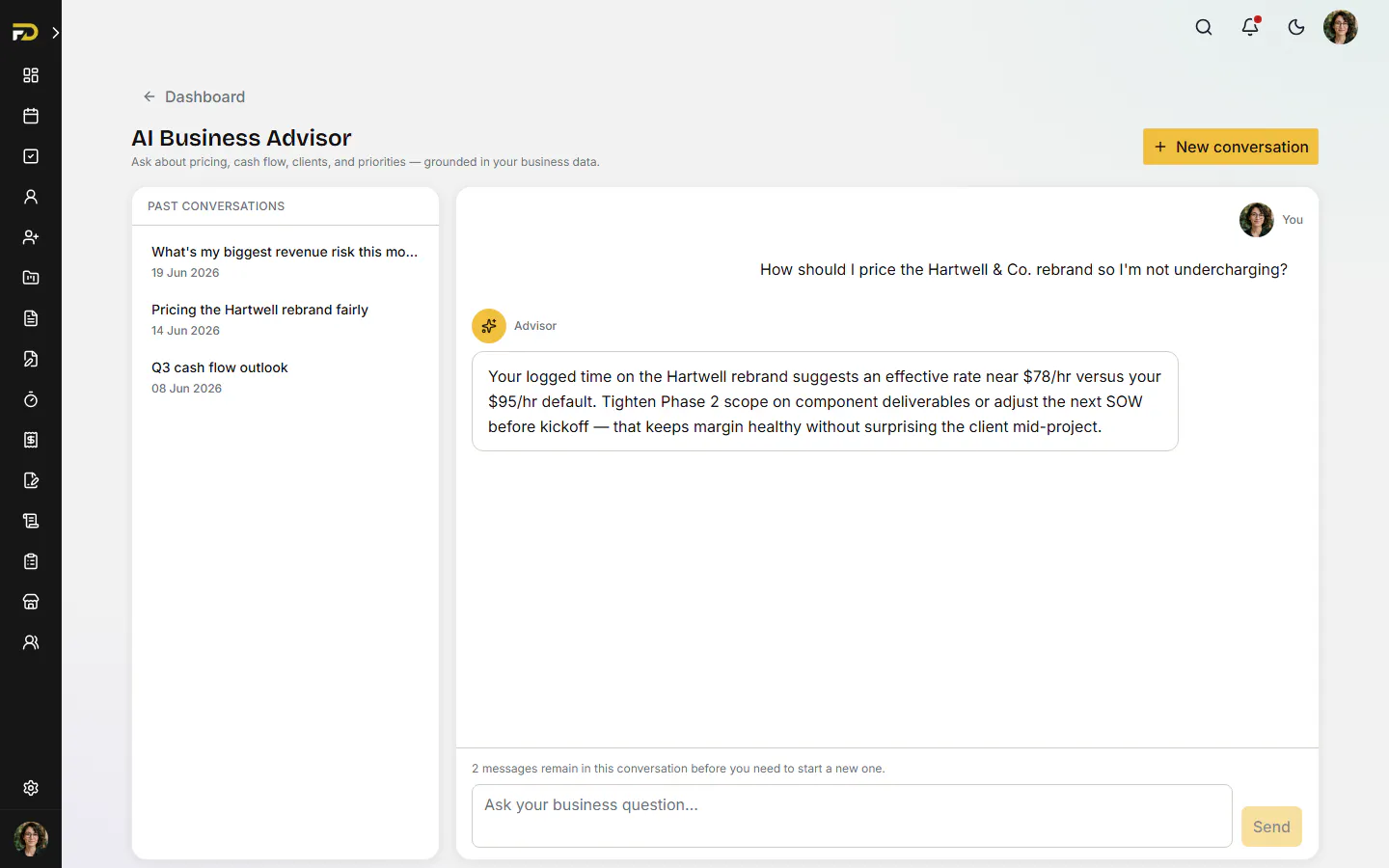Open the single person clients icon
This screenshot has height=868, width=1389.
click(31, 197)
